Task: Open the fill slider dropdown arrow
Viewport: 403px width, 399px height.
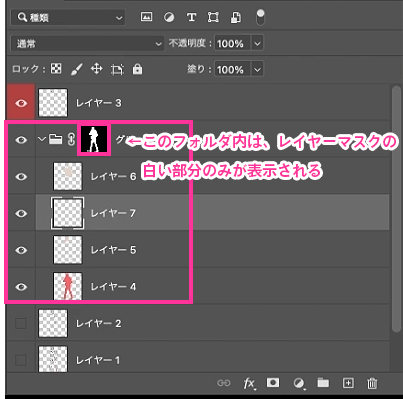Action: tap(257, 70)
